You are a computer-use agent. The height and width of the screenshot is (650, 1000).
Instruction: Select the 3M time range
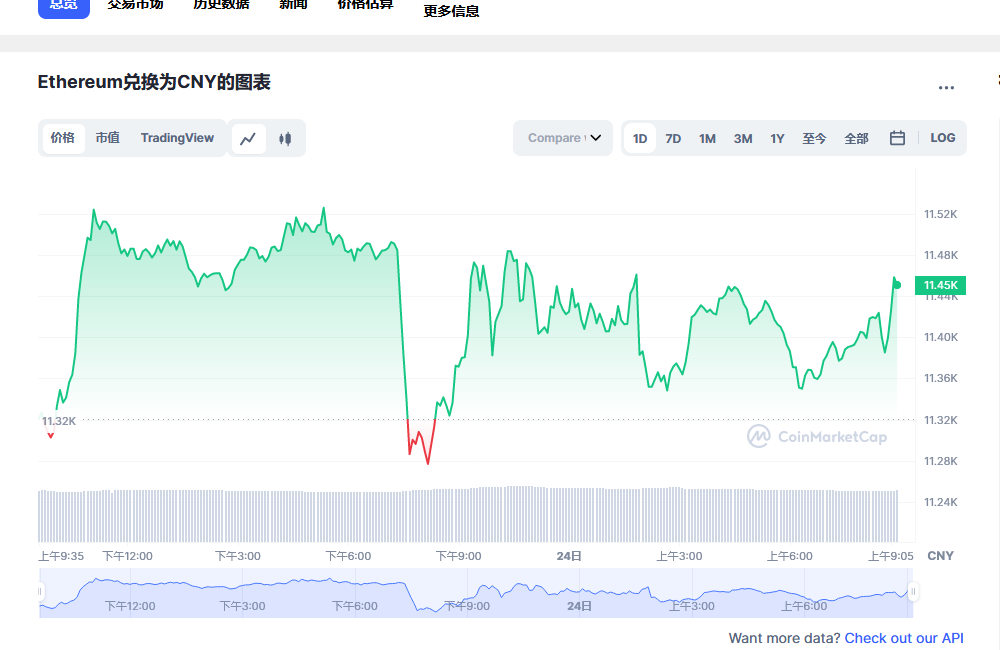pos(742,138)
